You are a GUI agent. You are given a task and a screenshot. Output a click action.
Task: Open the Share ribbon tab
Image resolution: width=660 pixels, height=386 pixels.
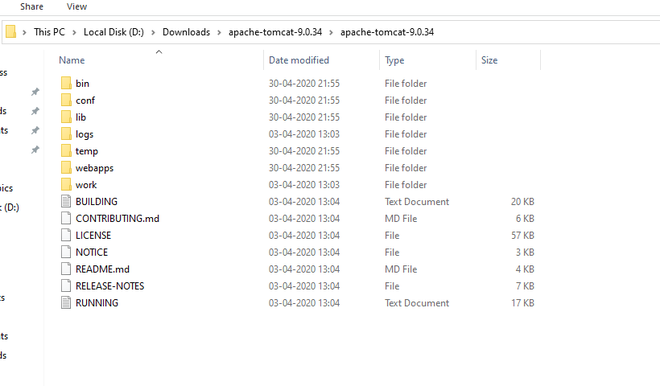click(32, 7)
